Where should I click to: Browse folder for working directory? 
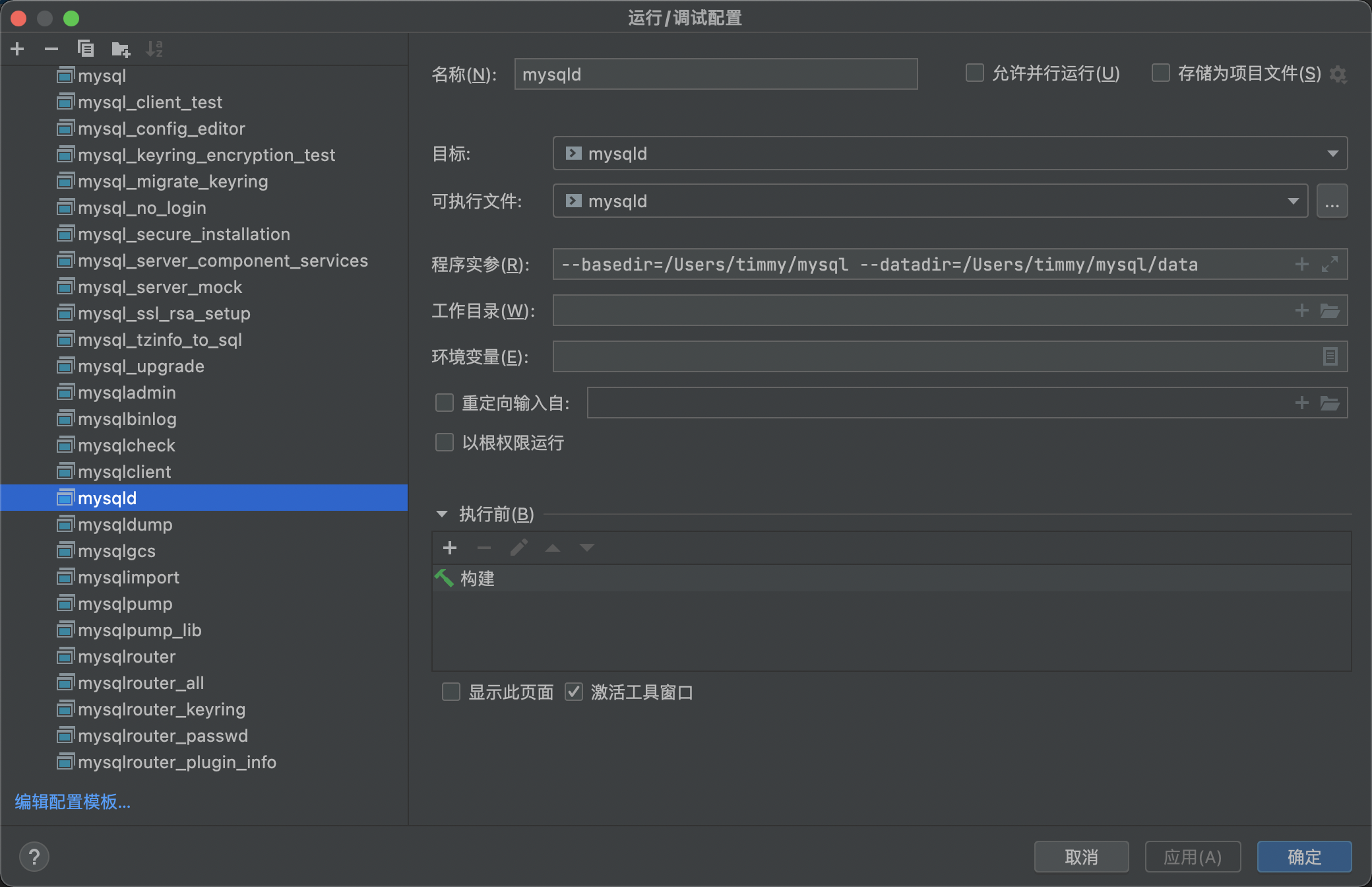1330,310
